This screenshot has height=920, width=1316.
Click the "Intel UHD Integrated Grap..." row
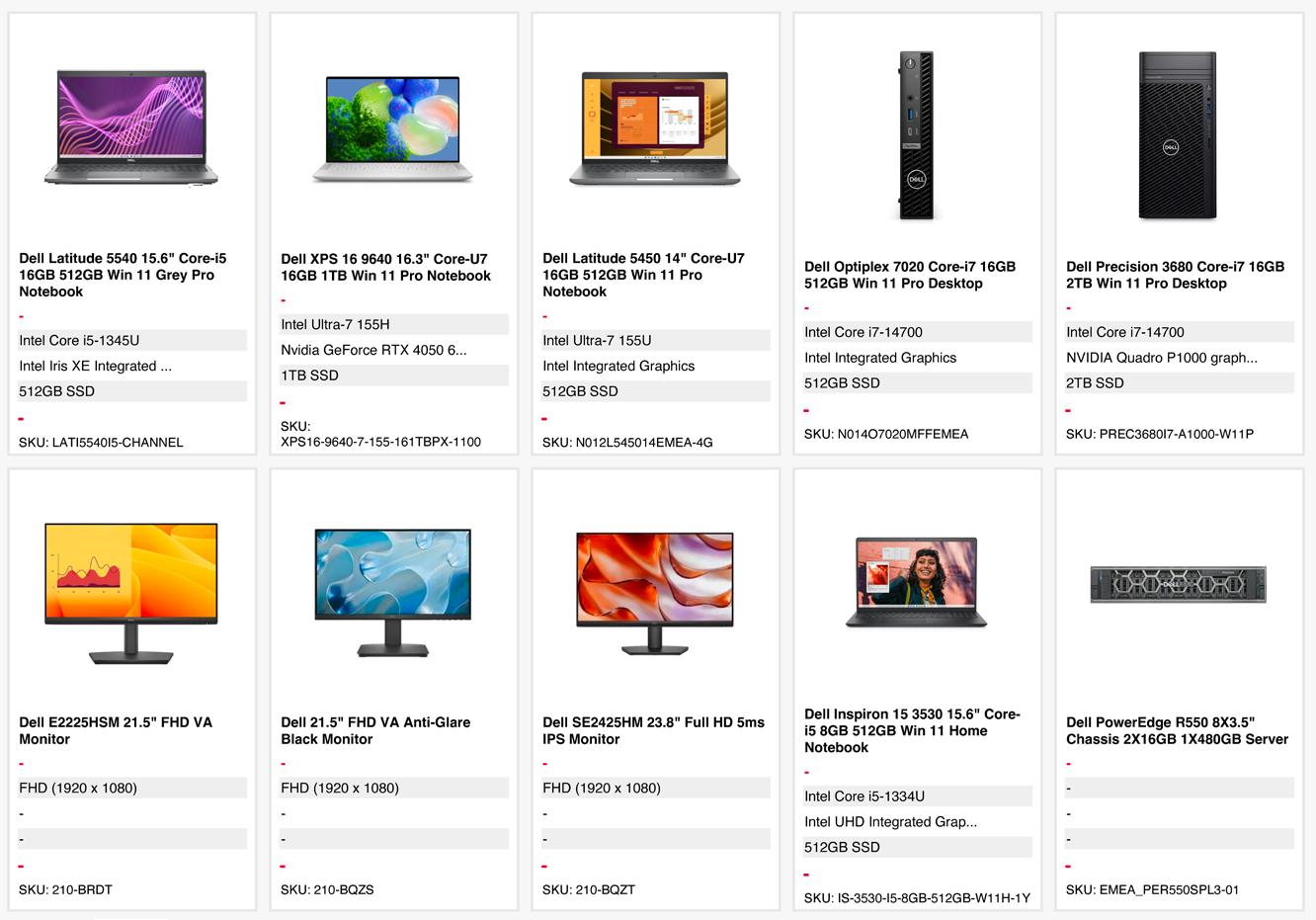click(918, 821)
